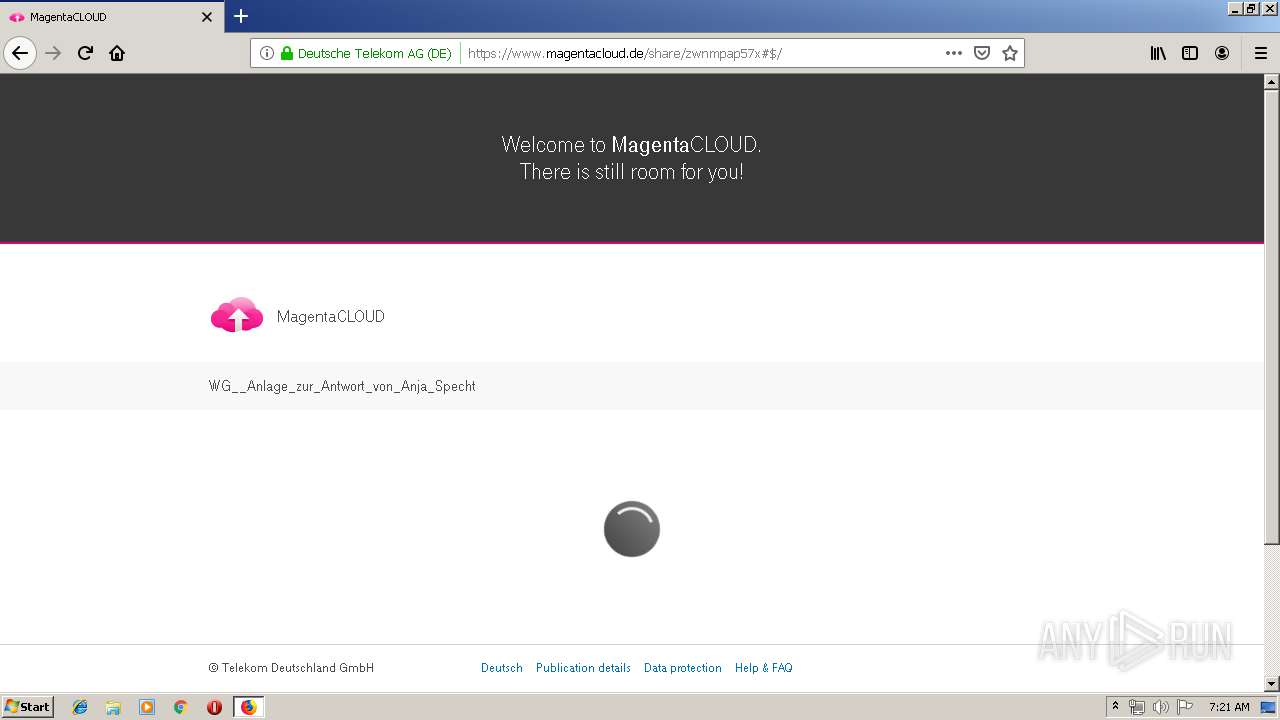1280x720 pixels.
Task: Click the MagentaCLOUD brand text
Action: pyautogui.click(x=330, y=316)
